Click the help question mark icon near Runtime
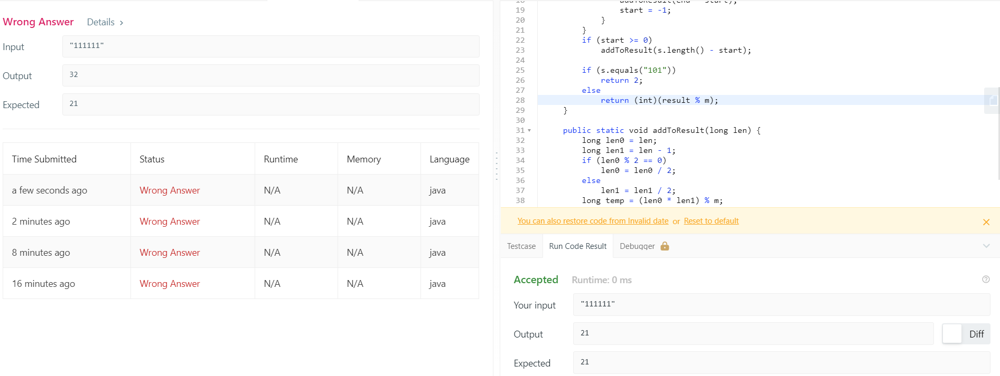The height and width of the screenshot is (376, 1000). [986, 279]
